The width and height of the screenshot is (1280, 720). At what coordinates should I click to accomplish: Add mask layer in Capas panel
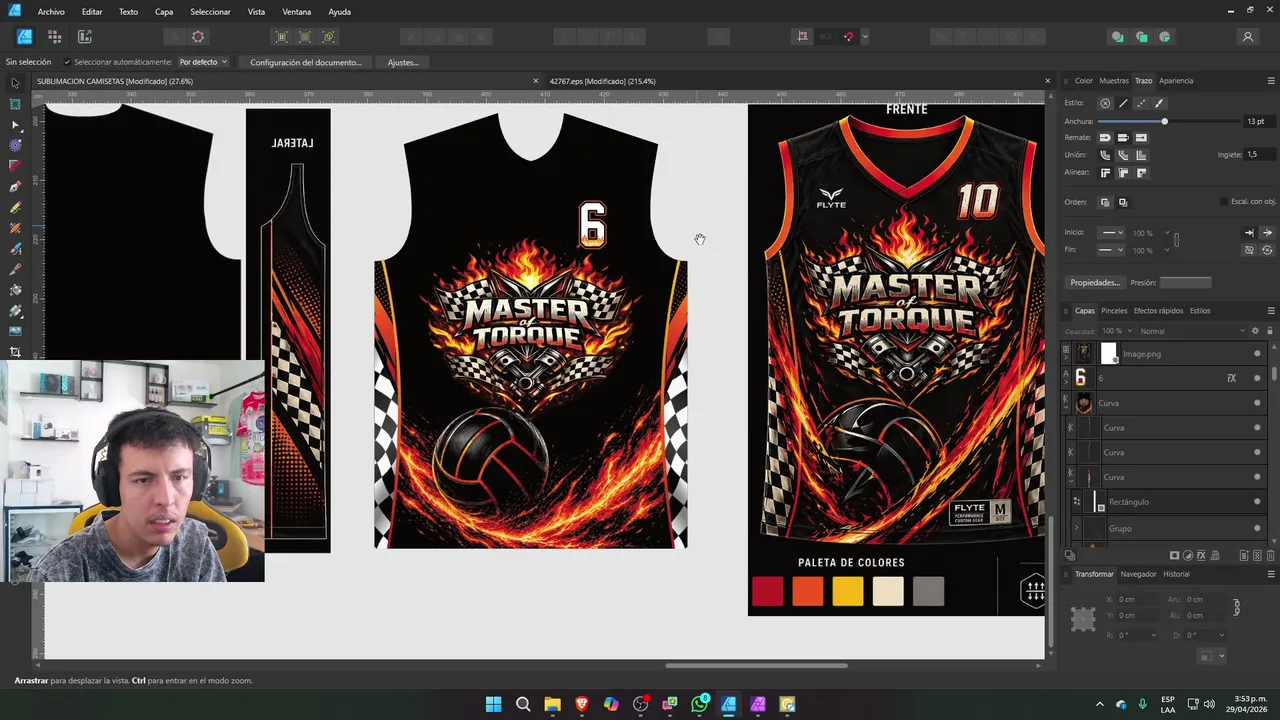1174,555
